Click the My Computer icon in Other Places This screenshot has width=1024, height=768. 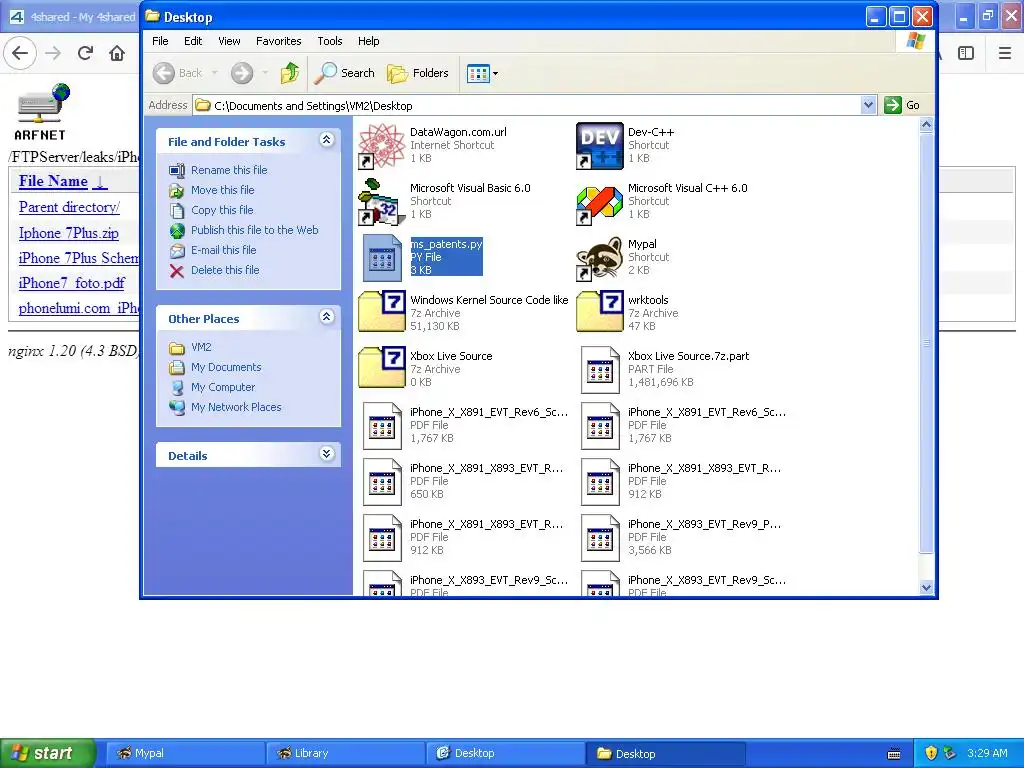[x=177, y=387]
